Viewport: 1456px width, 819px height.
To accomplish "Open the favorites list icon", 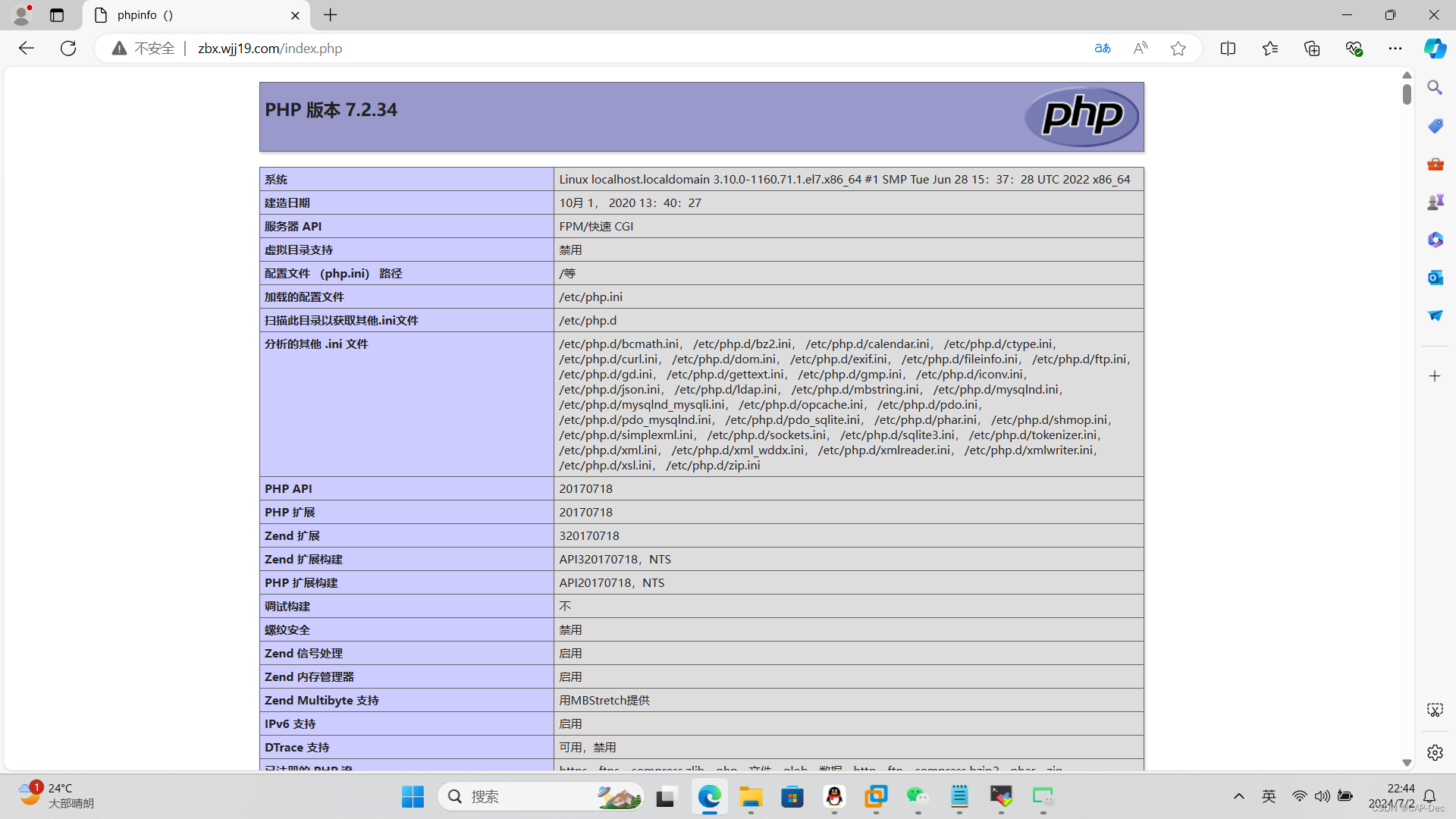I will 1270,49.
